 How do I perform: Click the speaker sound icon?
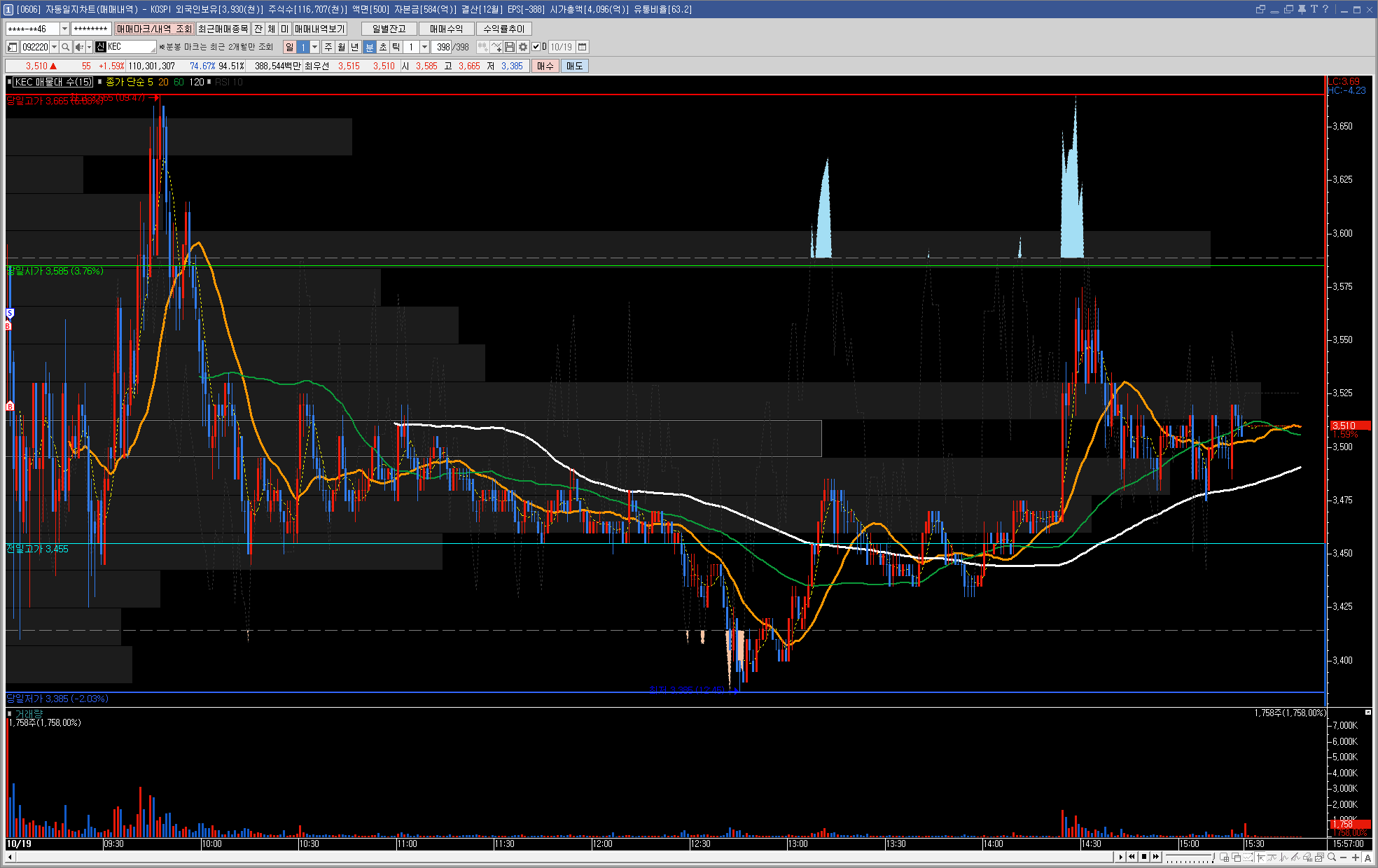tap(79, 47)
